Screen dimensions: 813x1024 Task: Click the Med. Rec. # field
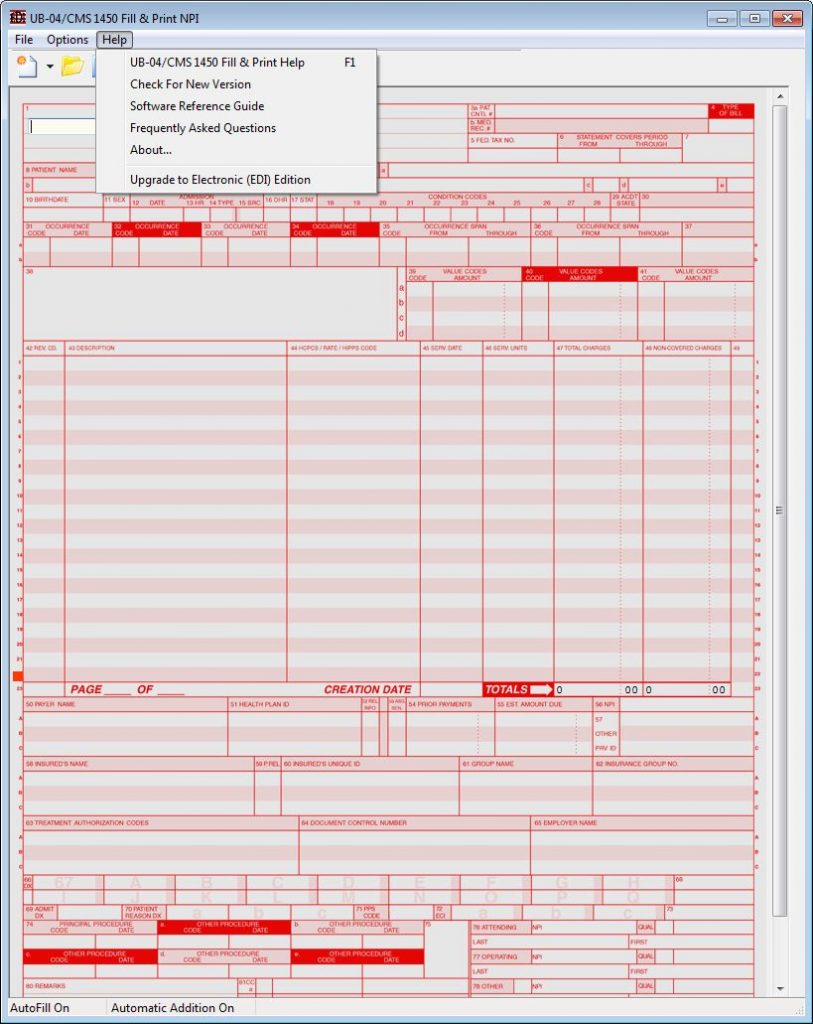(601, 125)
